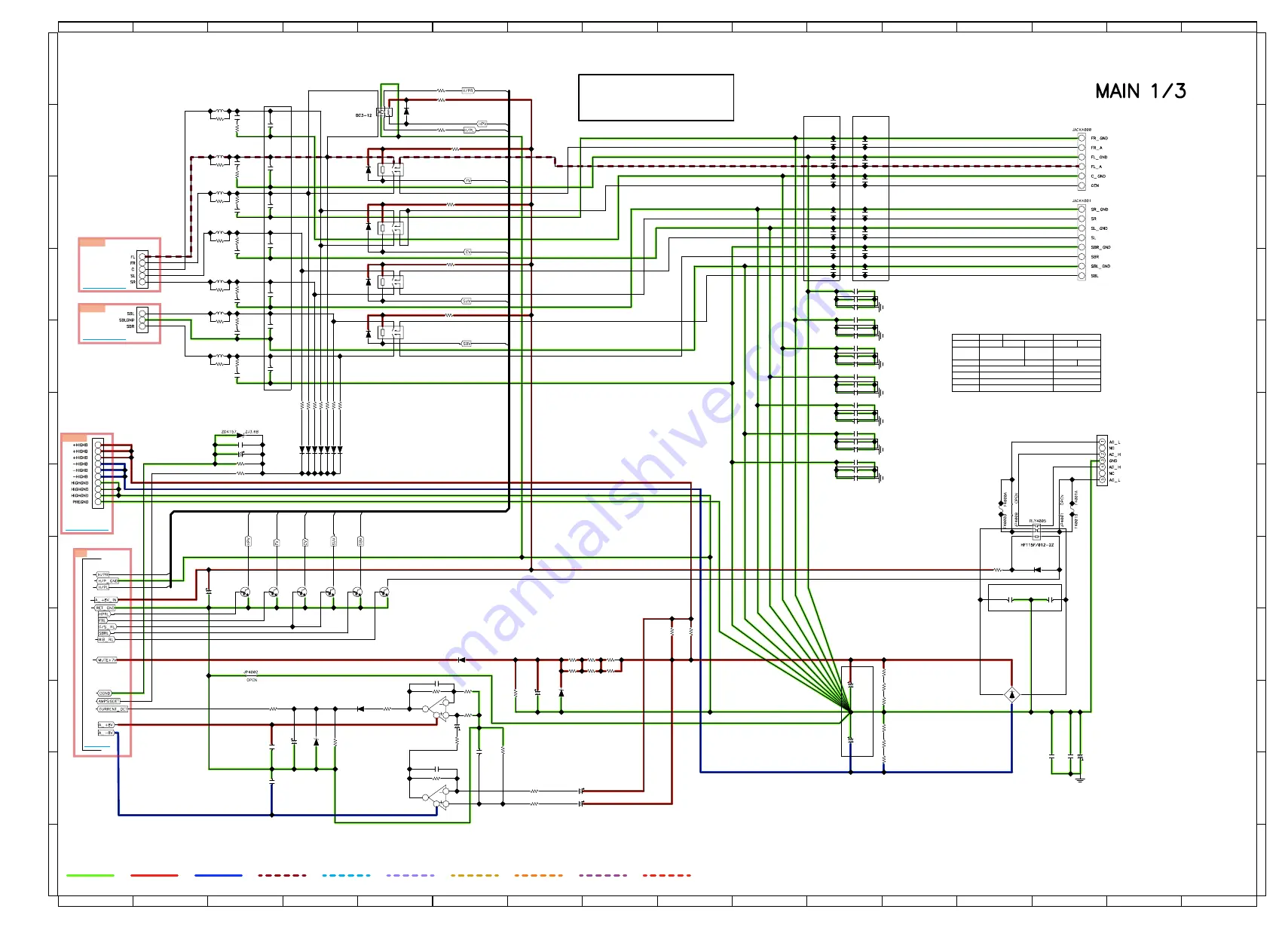
Task: Select the C/S_RL signal tag
Action: click(x=107, y=627)
